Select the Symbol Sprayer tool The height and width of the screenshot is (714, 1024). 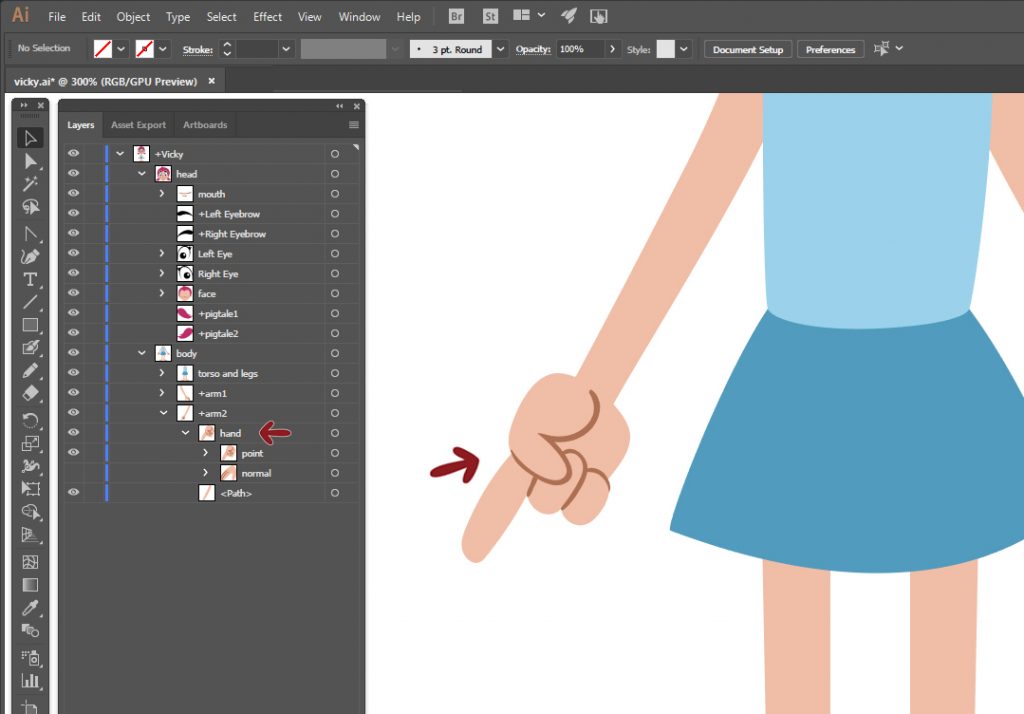(x=30, y=658)
